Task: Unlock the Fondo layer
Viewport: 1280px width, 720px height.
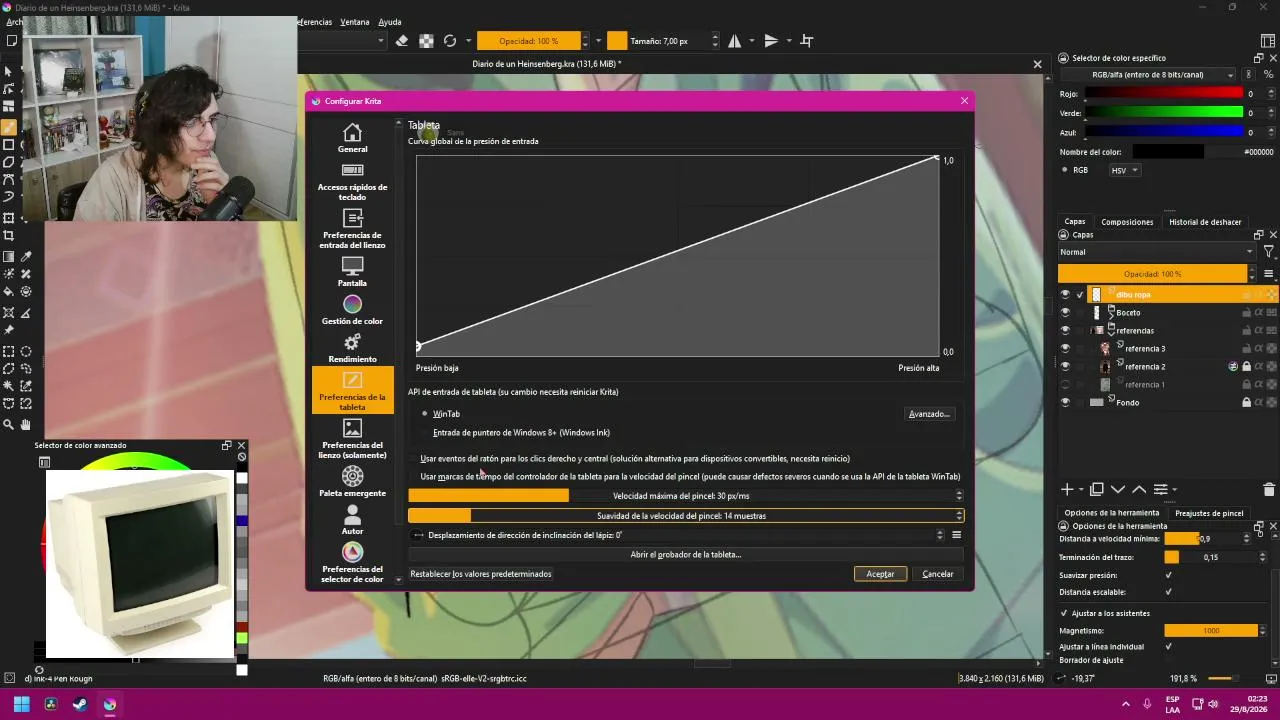Action: coord(1246,403)
